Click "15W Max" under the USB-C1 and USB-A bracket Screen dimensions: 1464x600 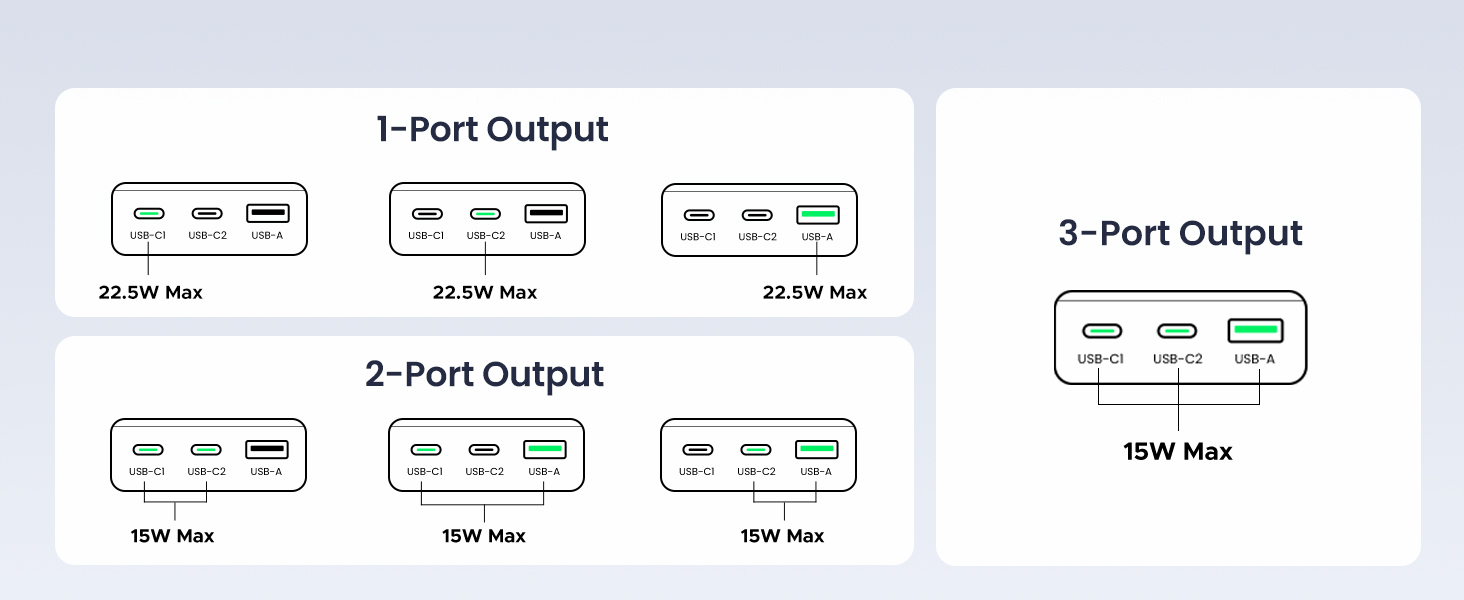point(484,536)
